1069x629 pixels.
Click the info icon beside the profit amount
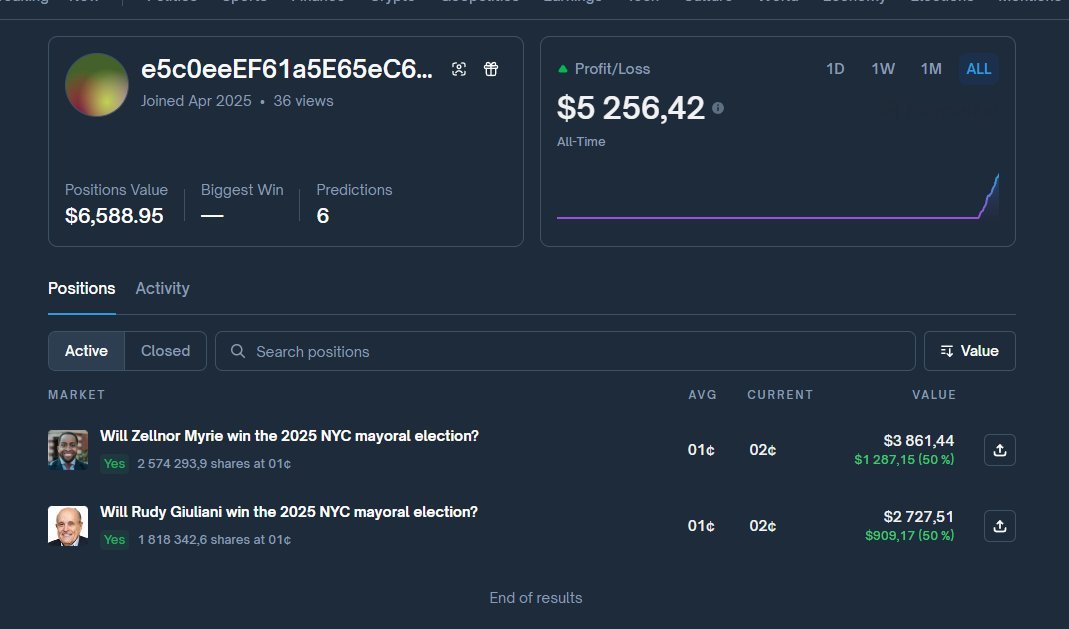click(718, 108)
